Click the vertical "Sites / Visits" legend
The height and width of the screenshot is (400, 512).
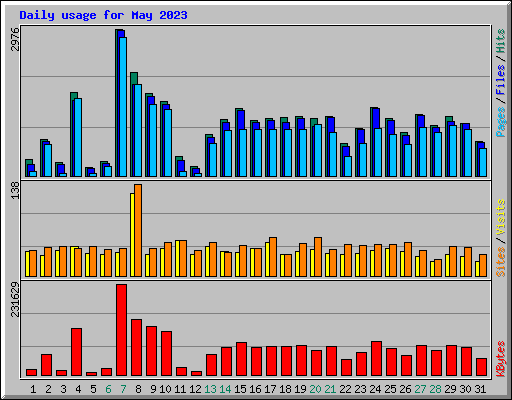500,238
